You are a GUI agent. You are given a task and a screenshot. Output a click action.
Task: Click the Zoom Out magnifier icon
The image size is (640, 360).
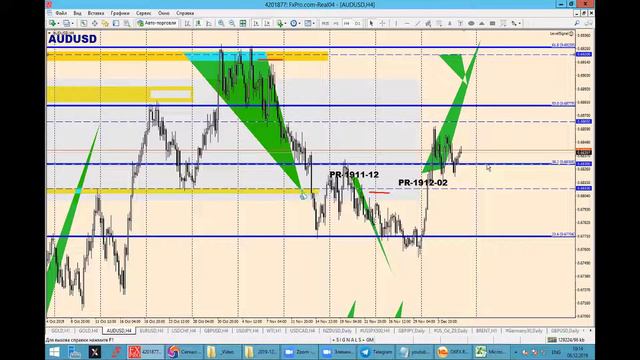pyautogui.click(x=231, y=23)
